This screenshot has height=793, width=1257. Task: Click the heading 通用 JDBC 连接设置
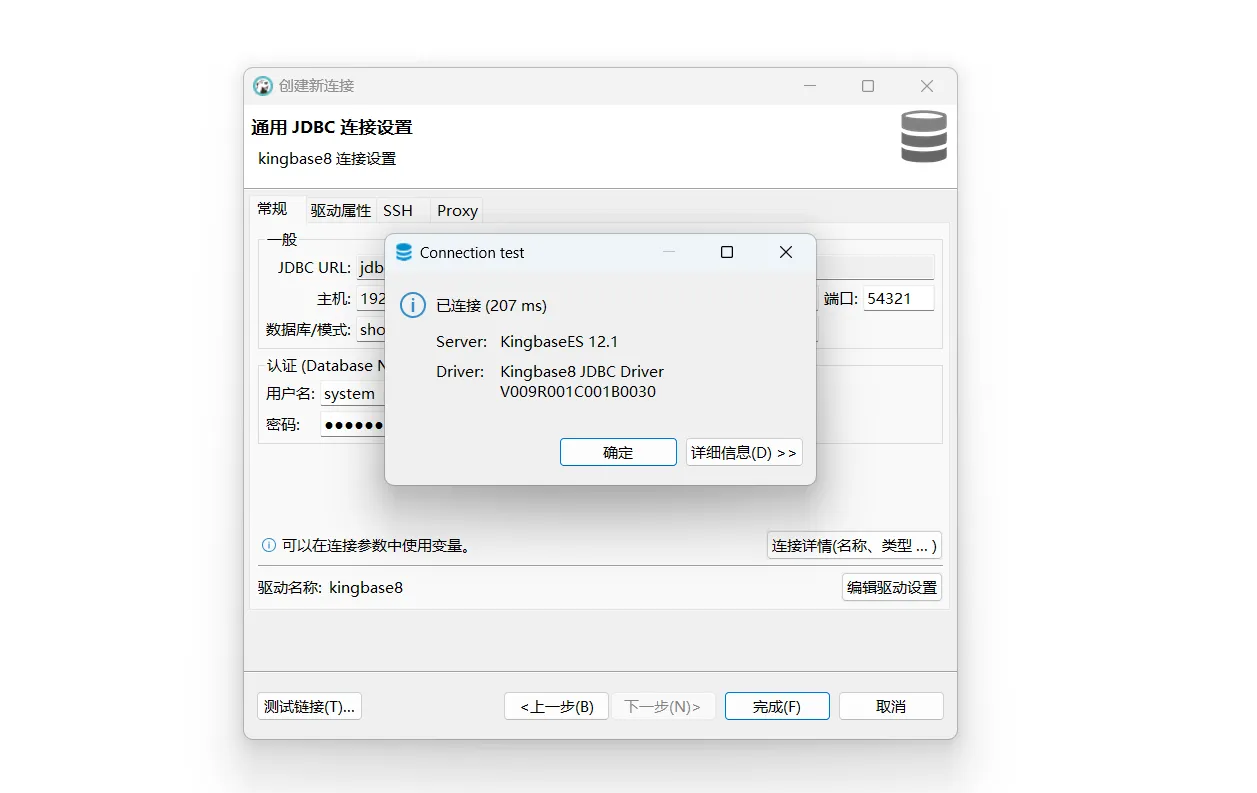(x=332, y=128)
